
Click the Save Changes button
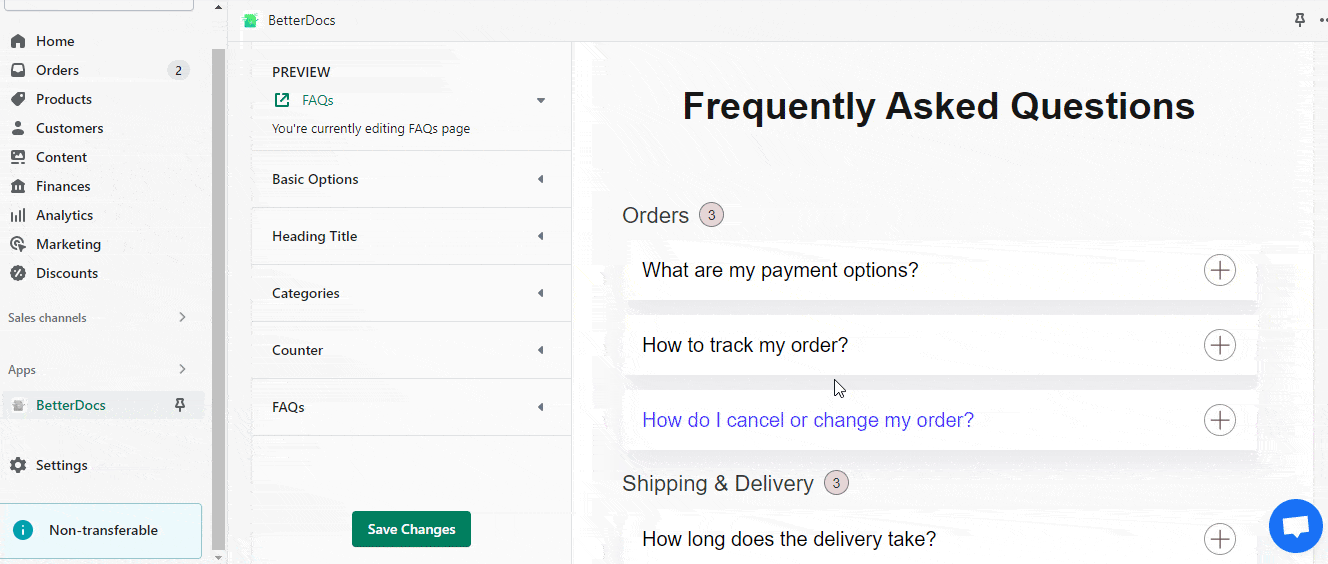coord(411,529)
